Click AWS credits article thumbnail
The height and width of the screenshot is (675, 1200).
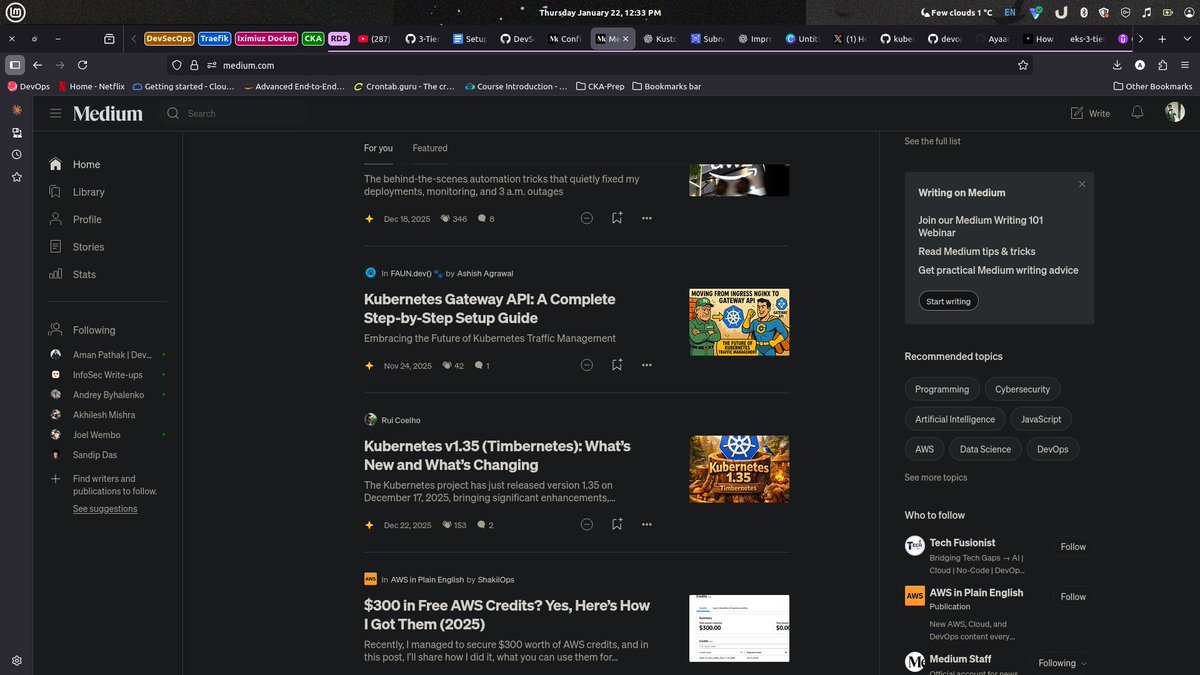(x=739, y=628)
